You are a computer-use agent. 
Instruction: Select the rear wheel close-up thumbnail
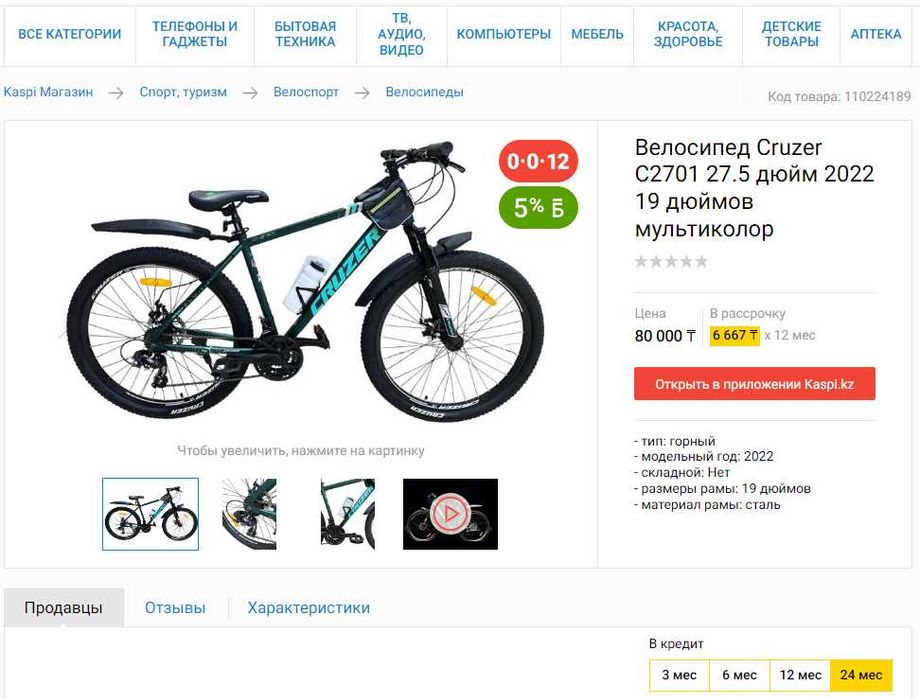pyautogui.click(x=249, y=514)
